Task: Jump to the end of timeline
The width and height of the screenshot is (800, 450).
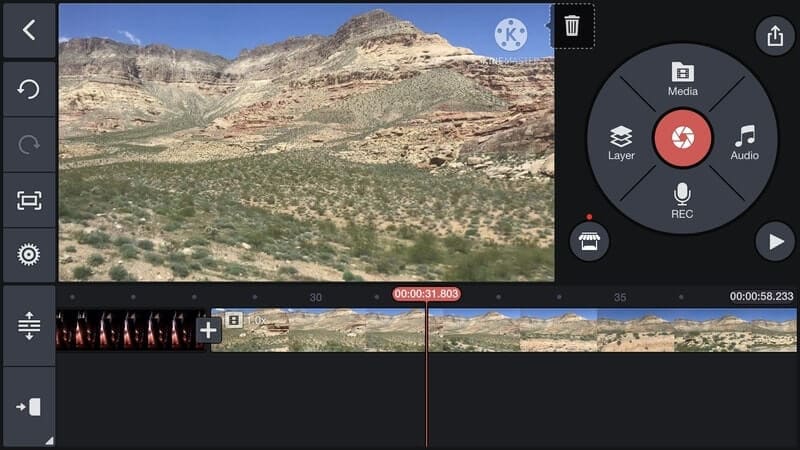Action: coord(29,407)
